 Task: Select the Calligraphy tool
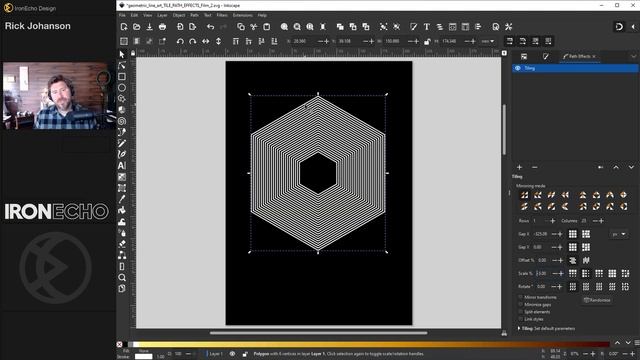(x=122, y=154)
